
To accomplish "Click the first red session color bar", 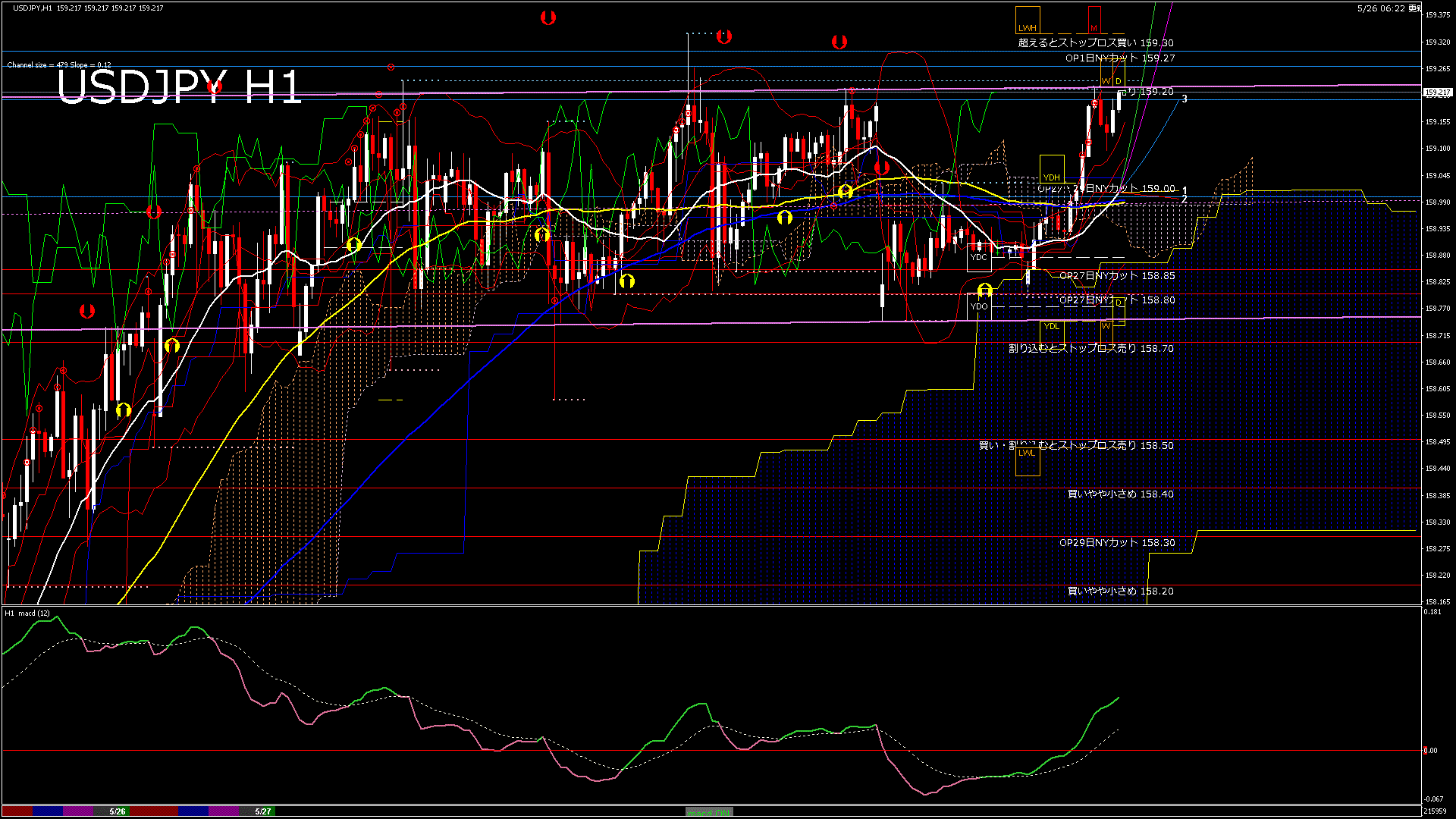I will coord(17,811).
